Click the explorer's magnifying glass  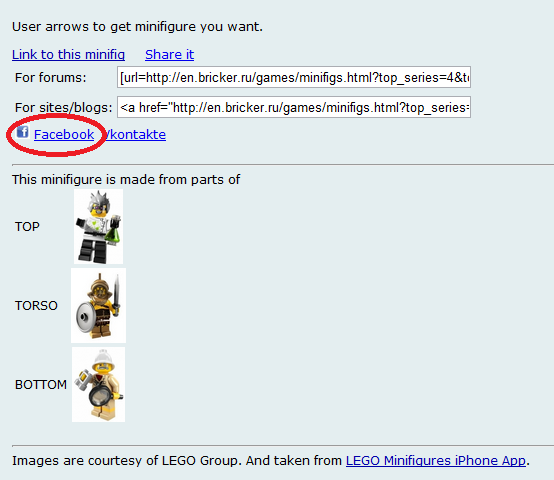(100, 395)
